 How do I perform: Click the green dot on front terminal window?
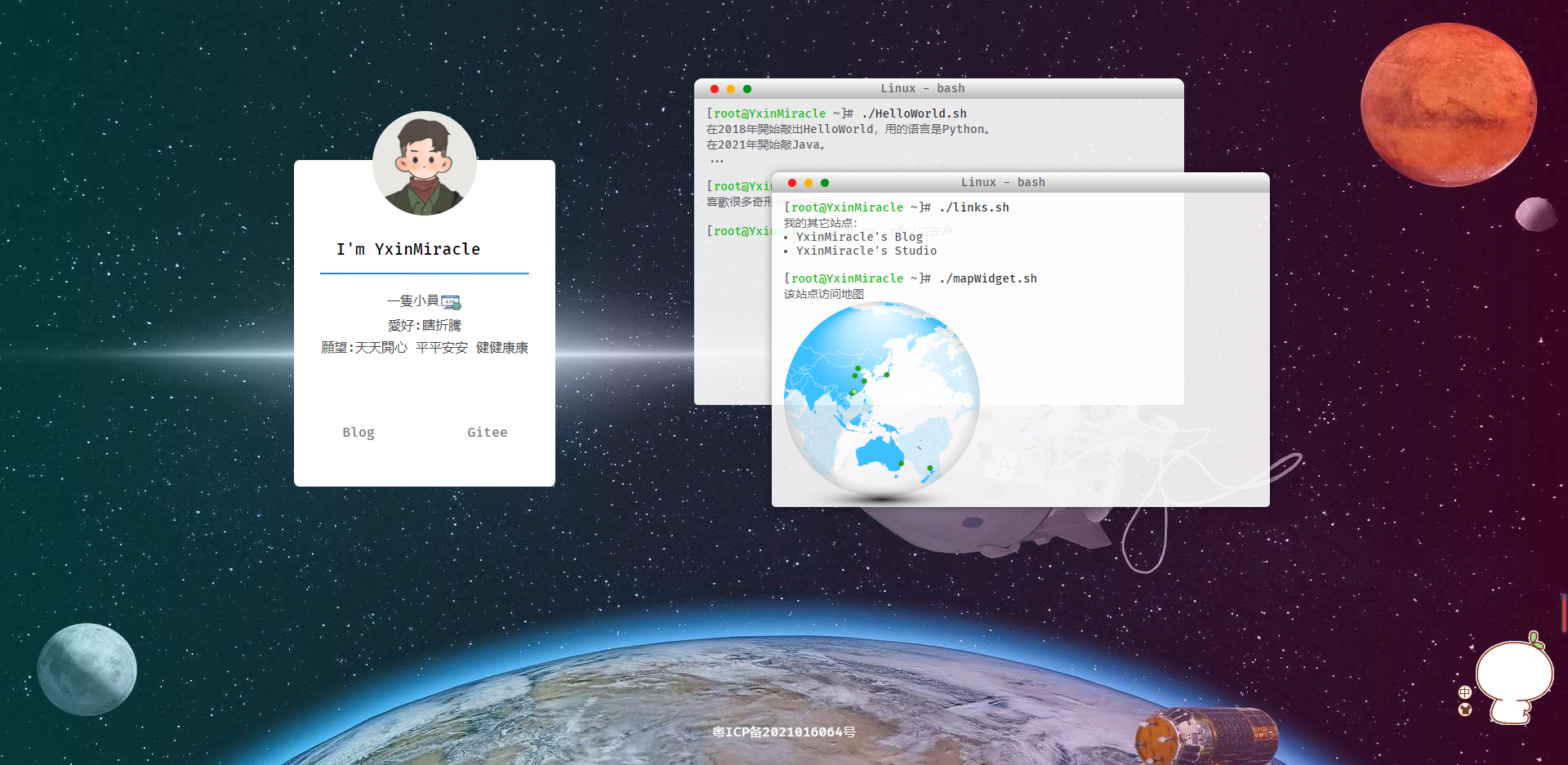(x=825, y=183)
